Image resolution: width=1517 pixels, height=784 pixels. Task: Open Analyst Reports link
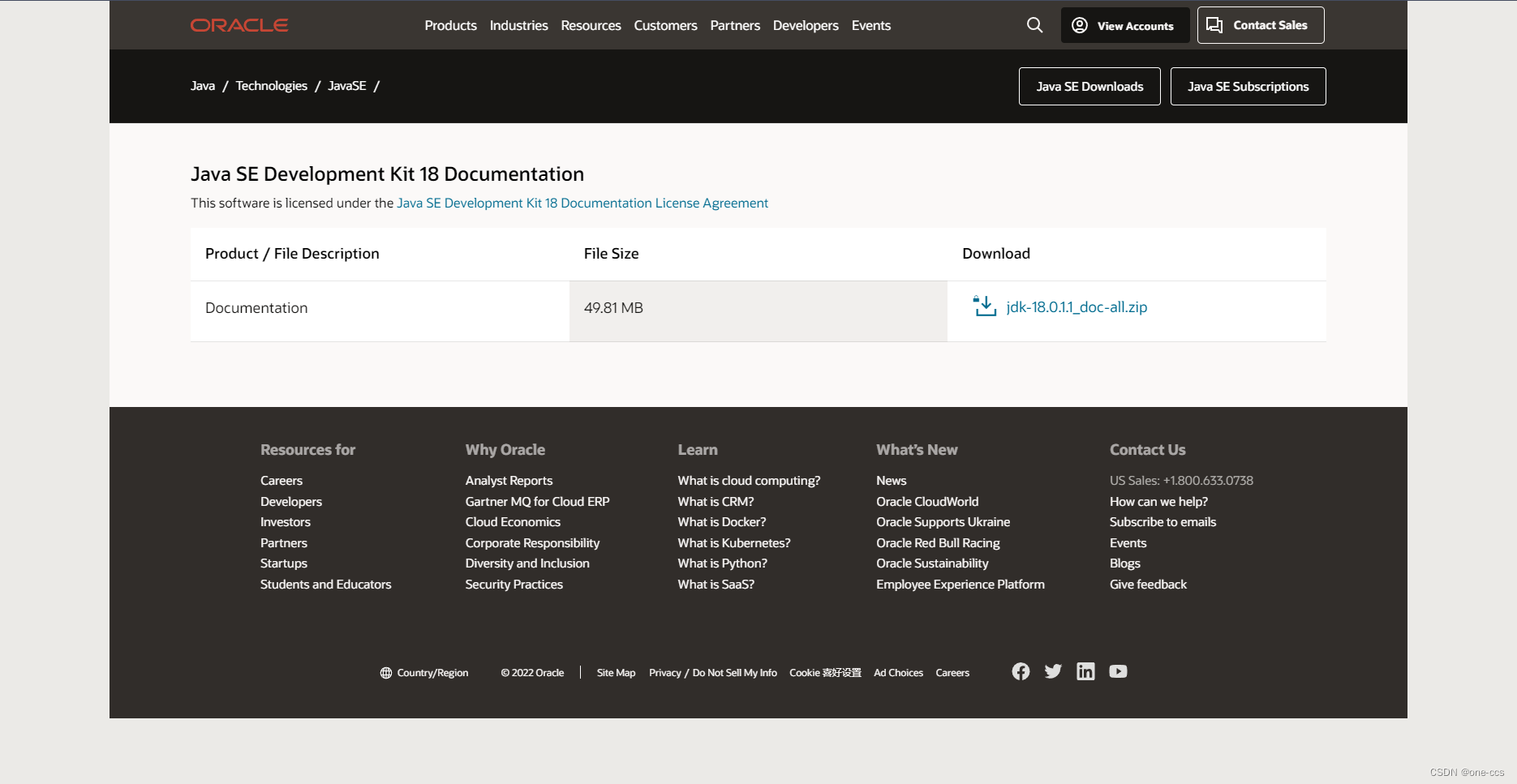pos(509,481)
